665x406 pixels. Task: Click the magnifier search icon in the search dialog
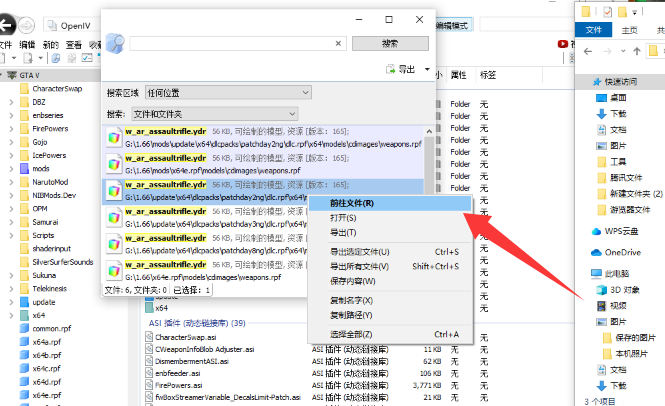click(115, 43)
